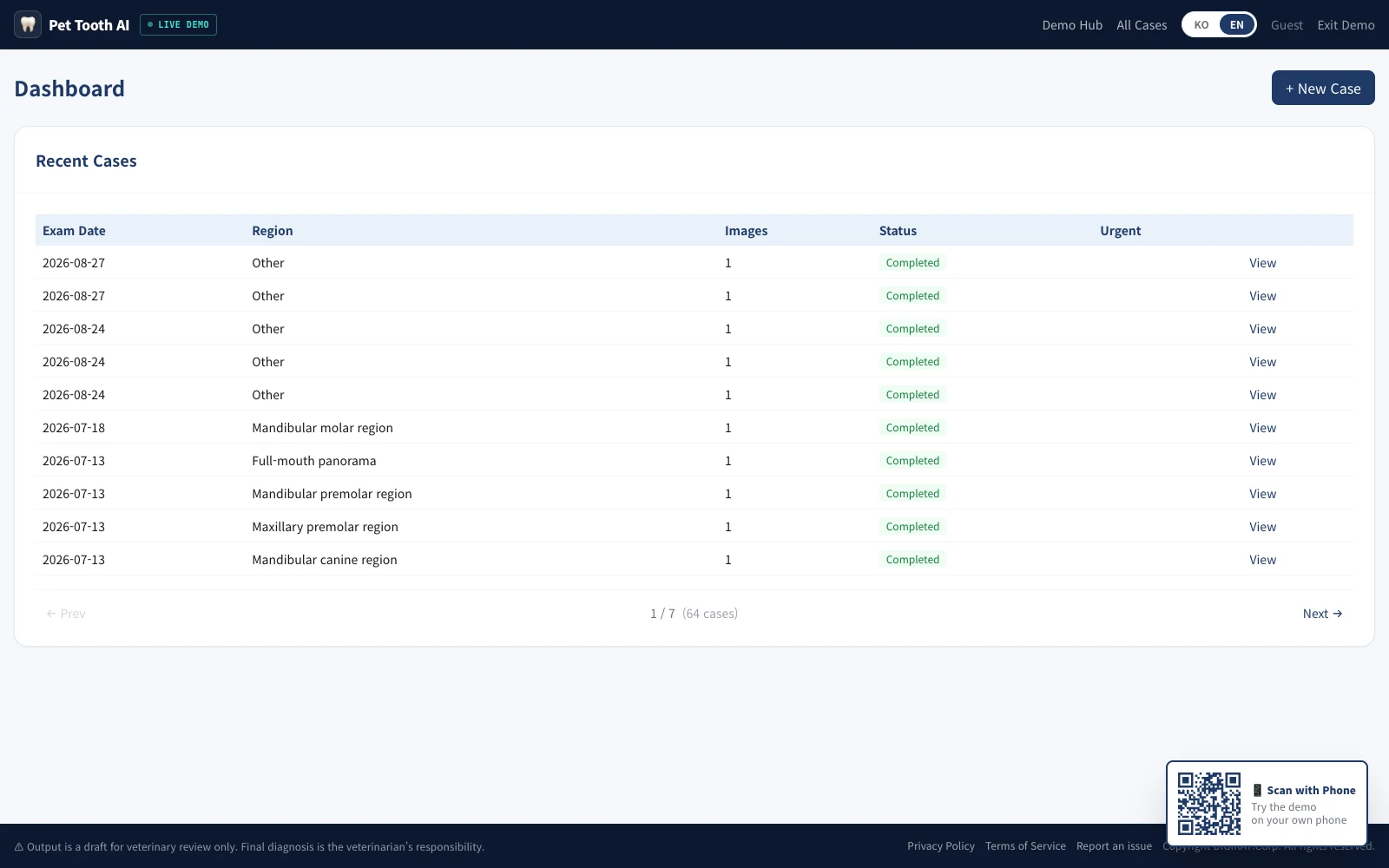Go to the Next page of cases

[x=1322, y=614]
